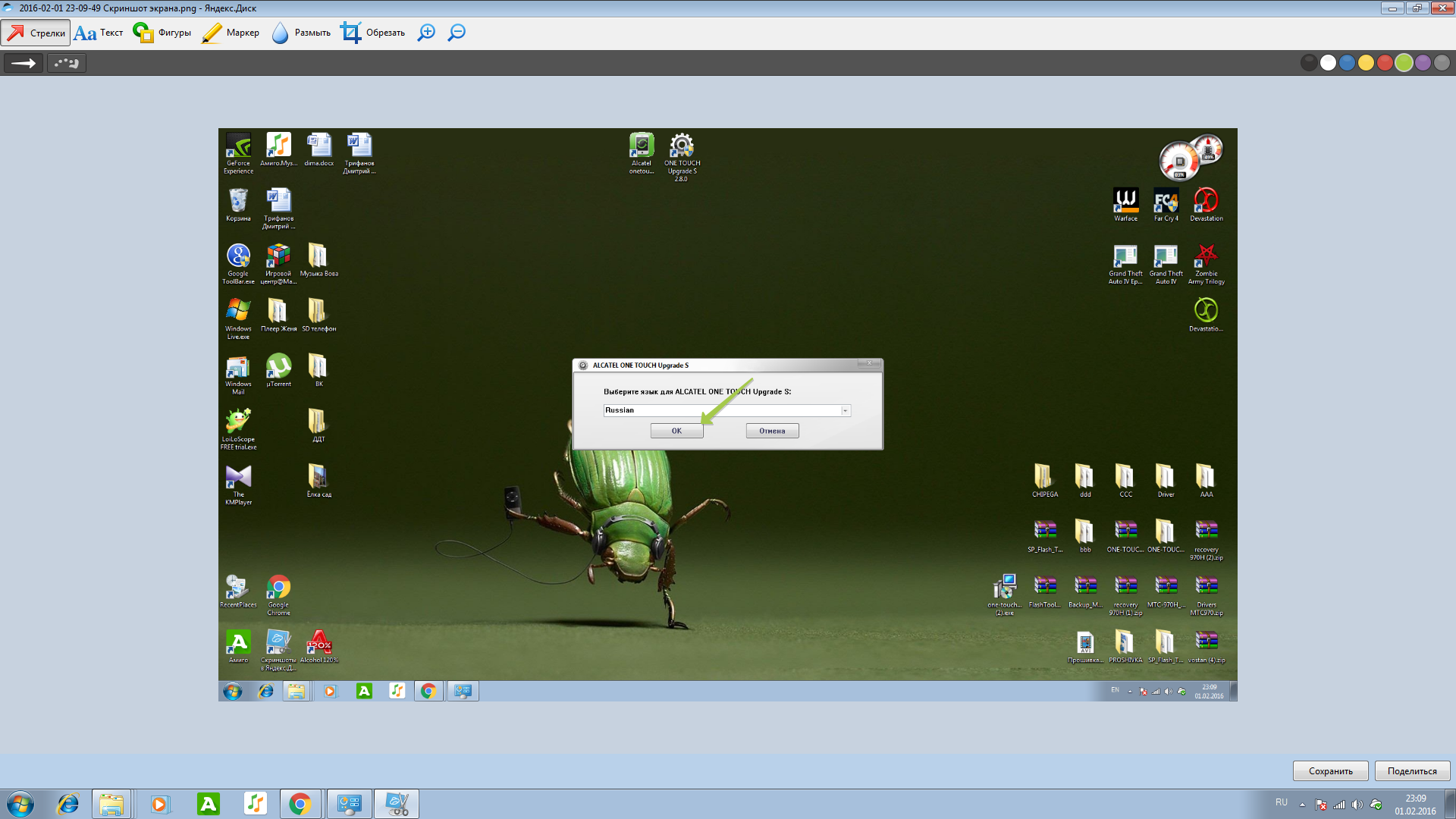Switch to the straight arrow style
Viewport: 1456px width, 819px height.
pyautogui.click(x=24, y=63)
